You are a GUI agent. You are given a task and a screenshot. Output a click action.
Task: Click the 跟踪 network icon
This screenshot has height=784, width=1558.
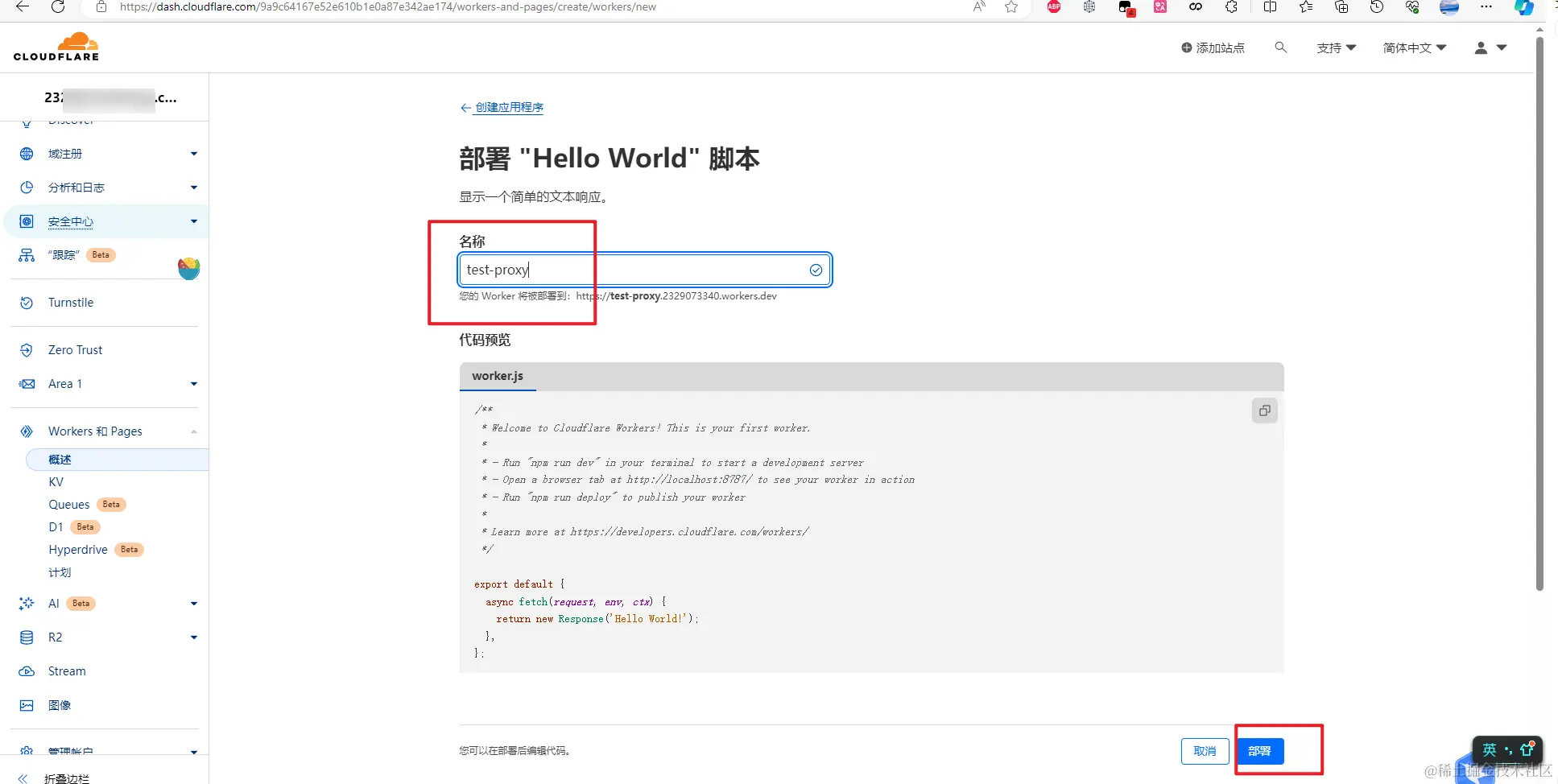[x=27, y=255]
